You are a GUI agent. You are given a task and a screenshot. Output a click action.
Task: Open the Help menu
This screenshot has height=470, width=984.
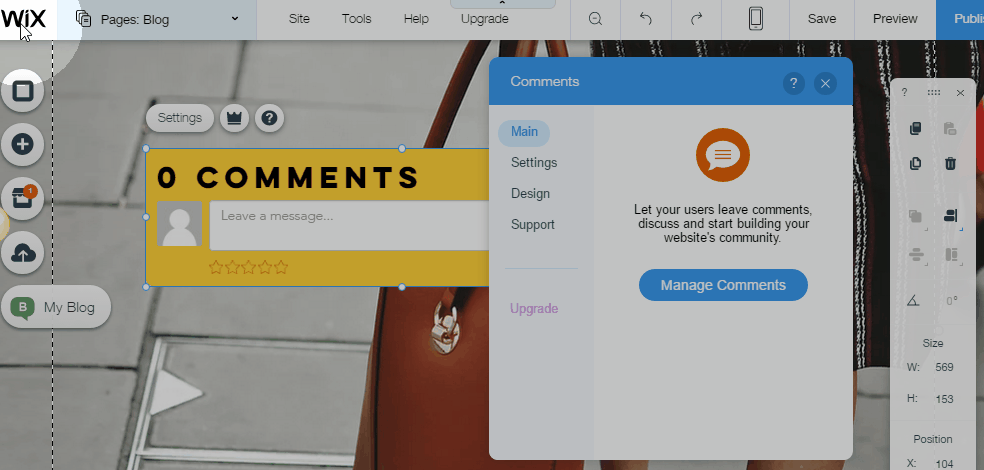(416, 19)
